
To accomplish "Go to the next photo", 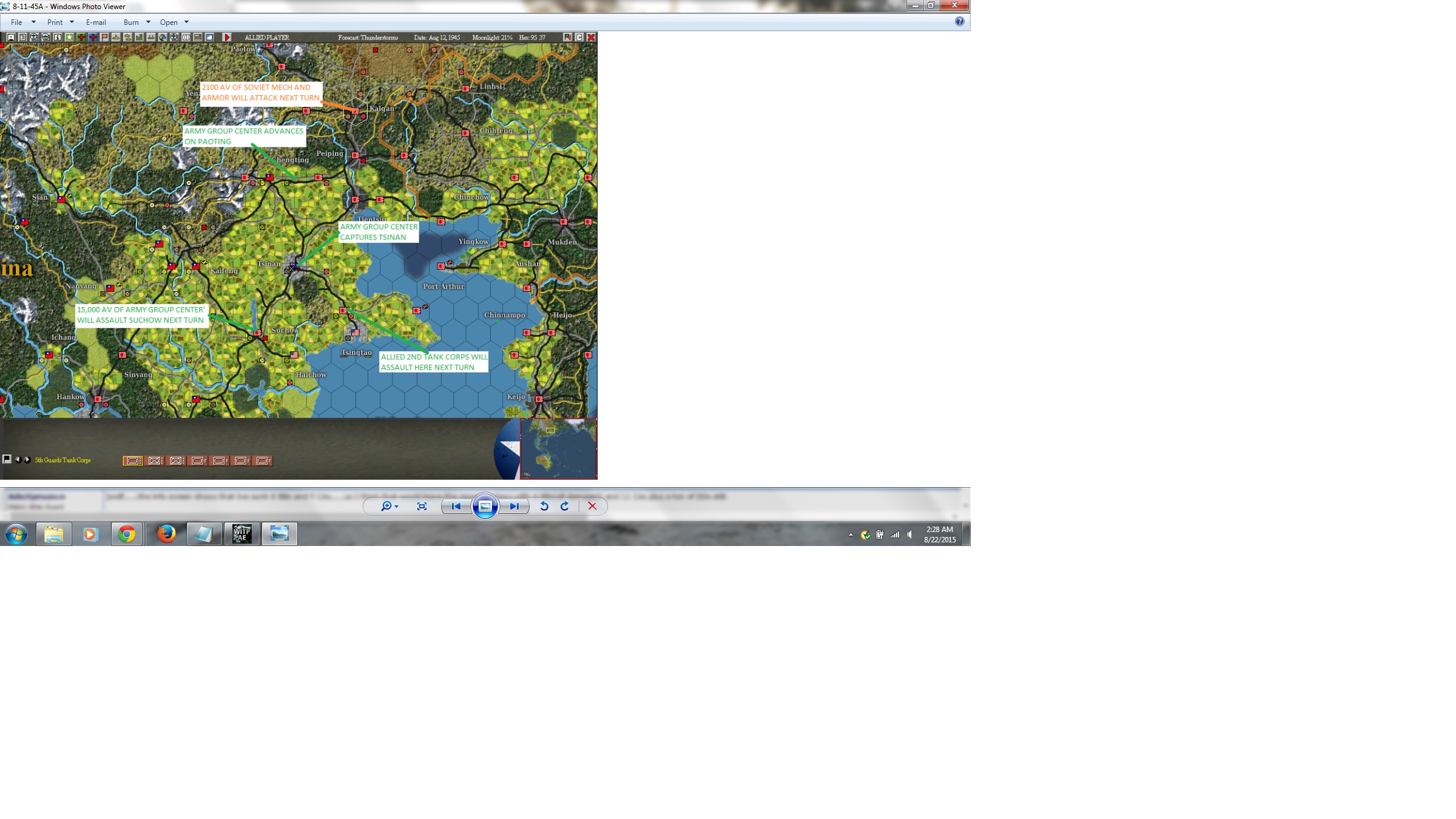I will [x=514, y=506].
